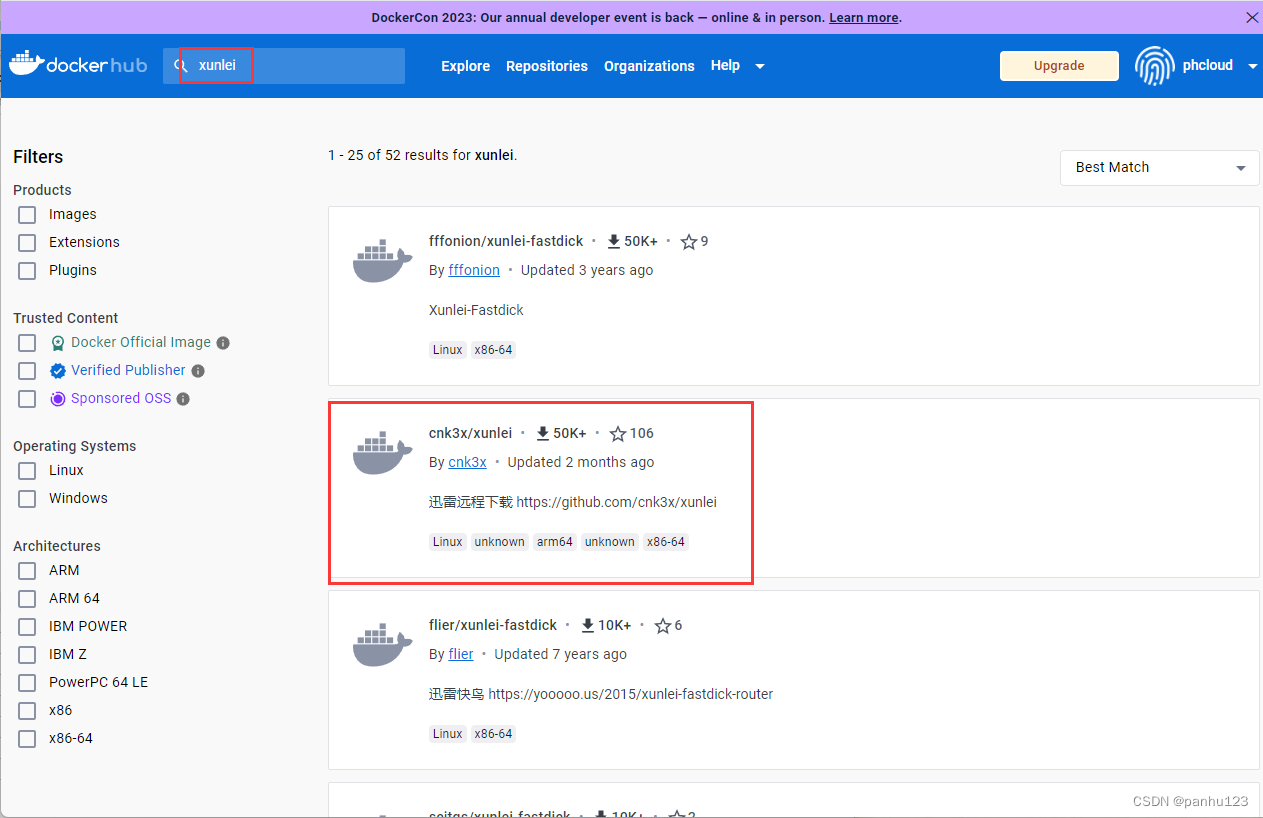Open the phcloud account dropdown
This screenshot has width=1263, height=818.
tap(1253, 67)
